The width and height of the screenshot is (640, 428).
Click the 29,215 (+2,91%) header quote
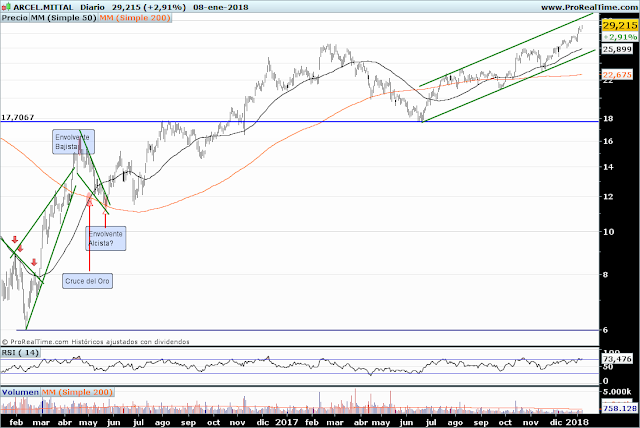(149, 7)
